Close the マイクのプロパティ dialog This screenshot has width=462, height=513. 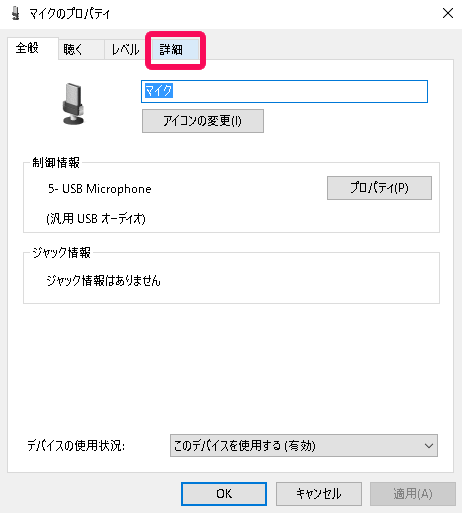point(448,13)
